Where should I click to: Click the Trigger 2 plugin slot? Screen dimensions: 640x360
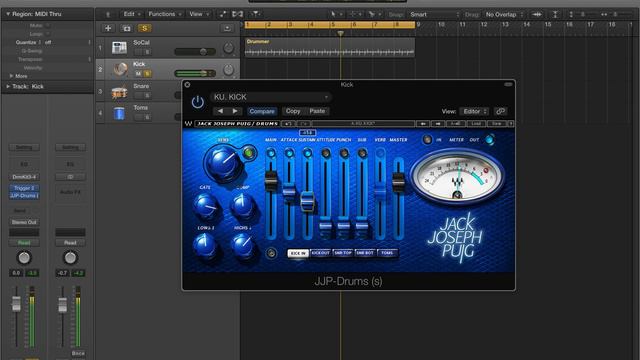pyautogui.click(x=24, y=188)
